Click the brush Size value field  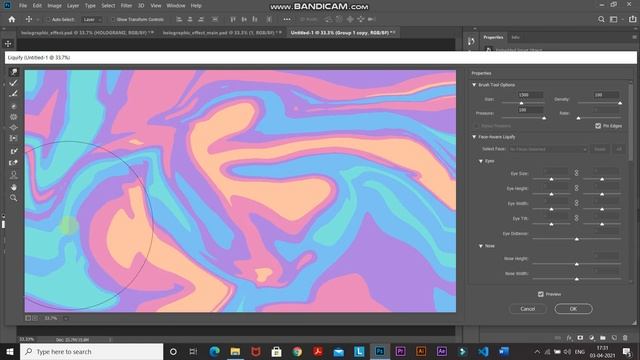pos(530,95)
